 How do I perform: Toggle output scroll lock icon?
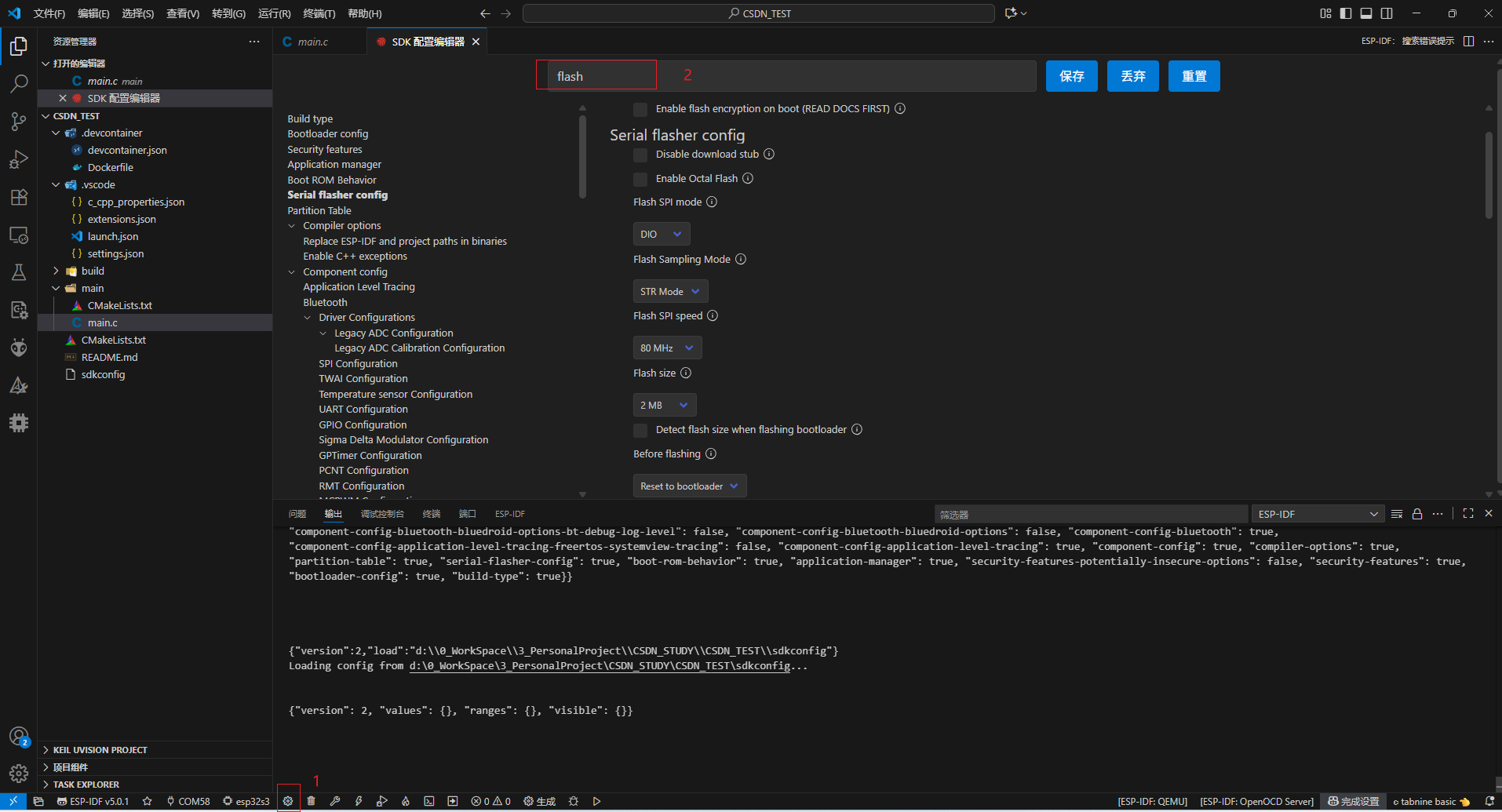click(x=1417, y=514)
